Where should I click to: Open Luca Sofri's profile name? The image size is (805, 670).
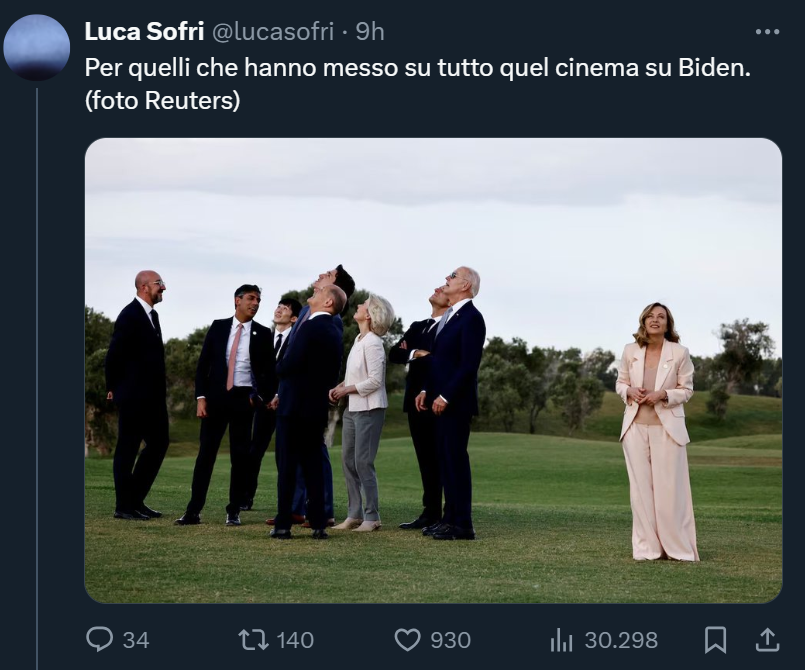click(144, 30)
